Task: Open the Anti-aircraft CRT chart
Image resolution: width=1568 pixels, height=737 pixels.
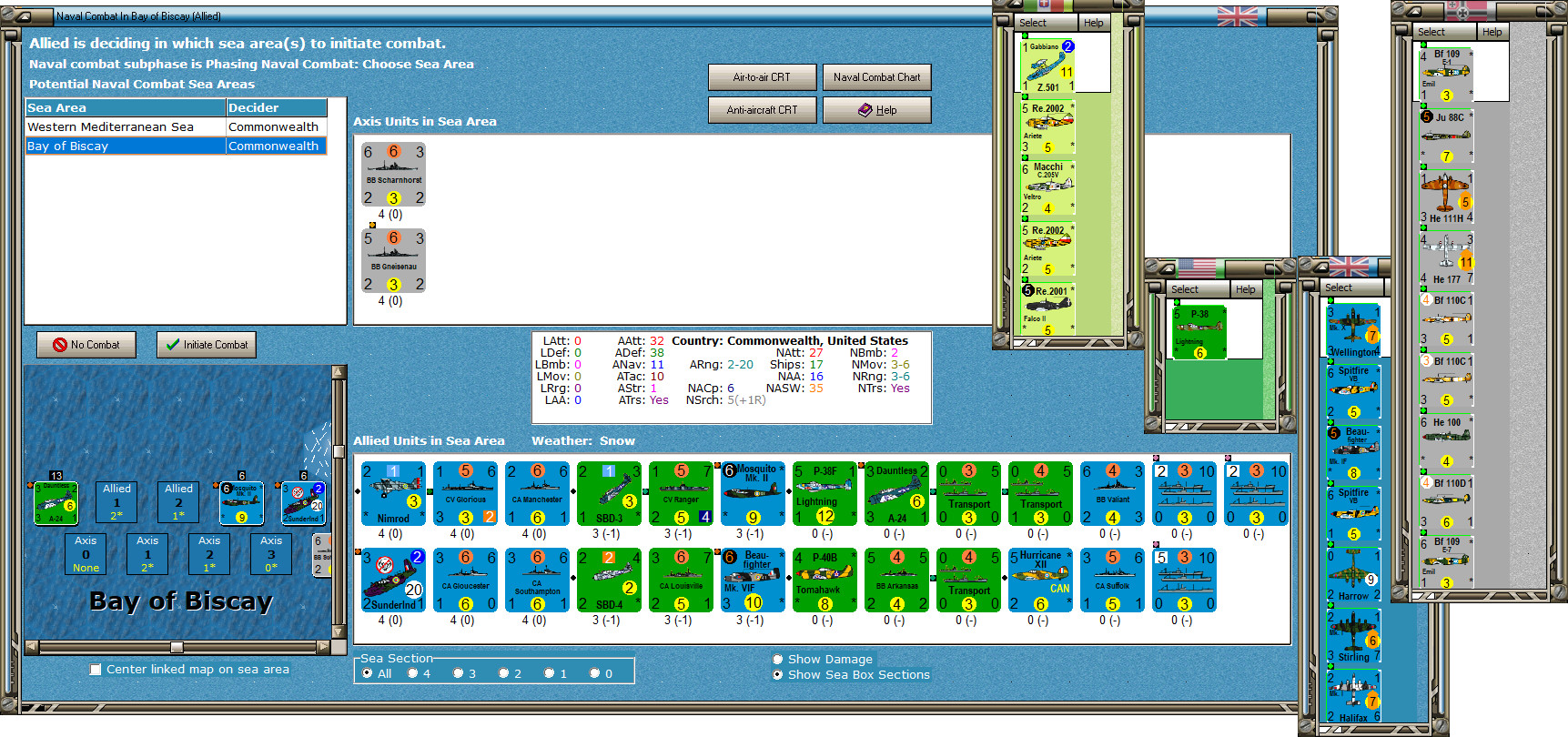Action: pos(762,110)
